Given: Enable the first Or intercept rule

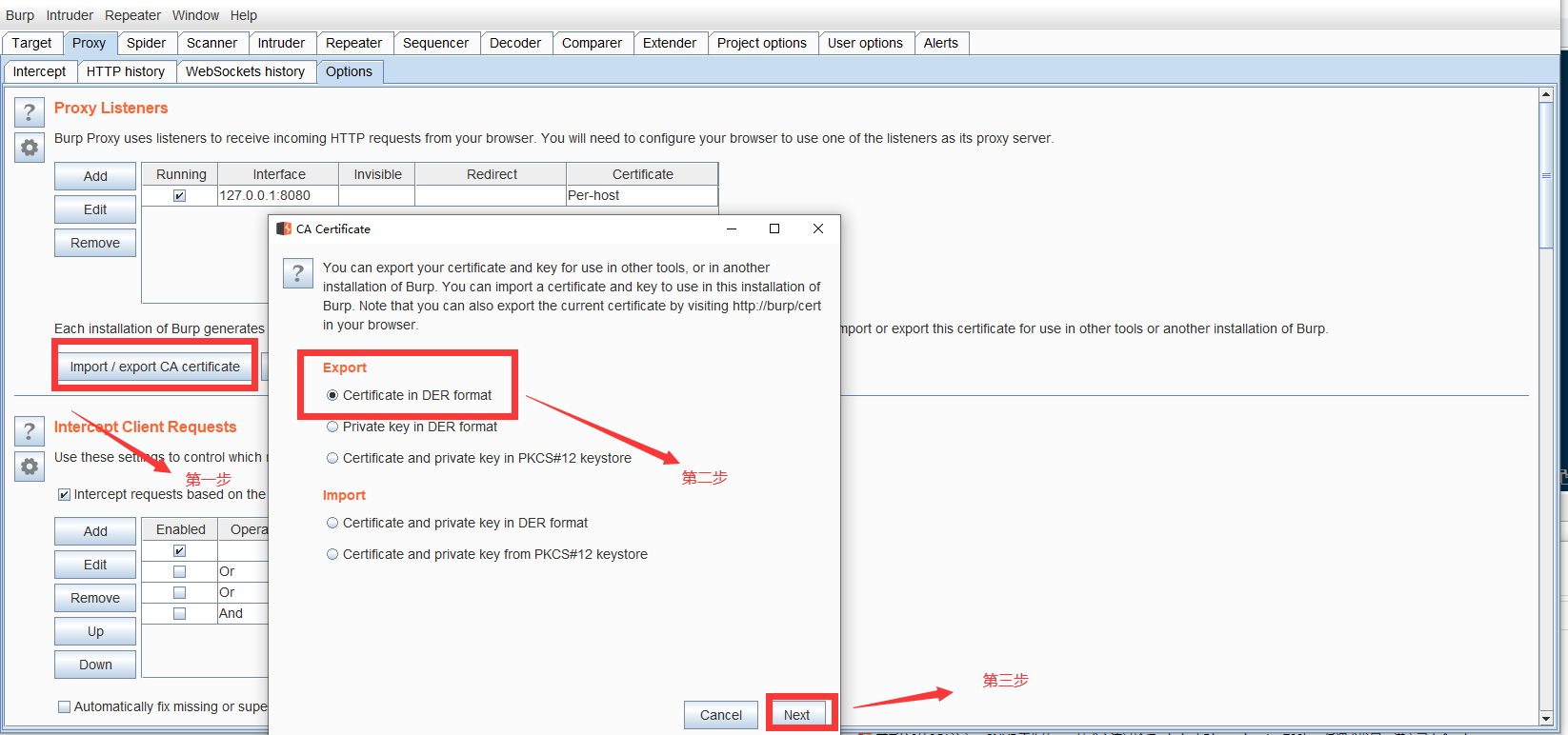Looking at the screenshot, I should point(179,571).
